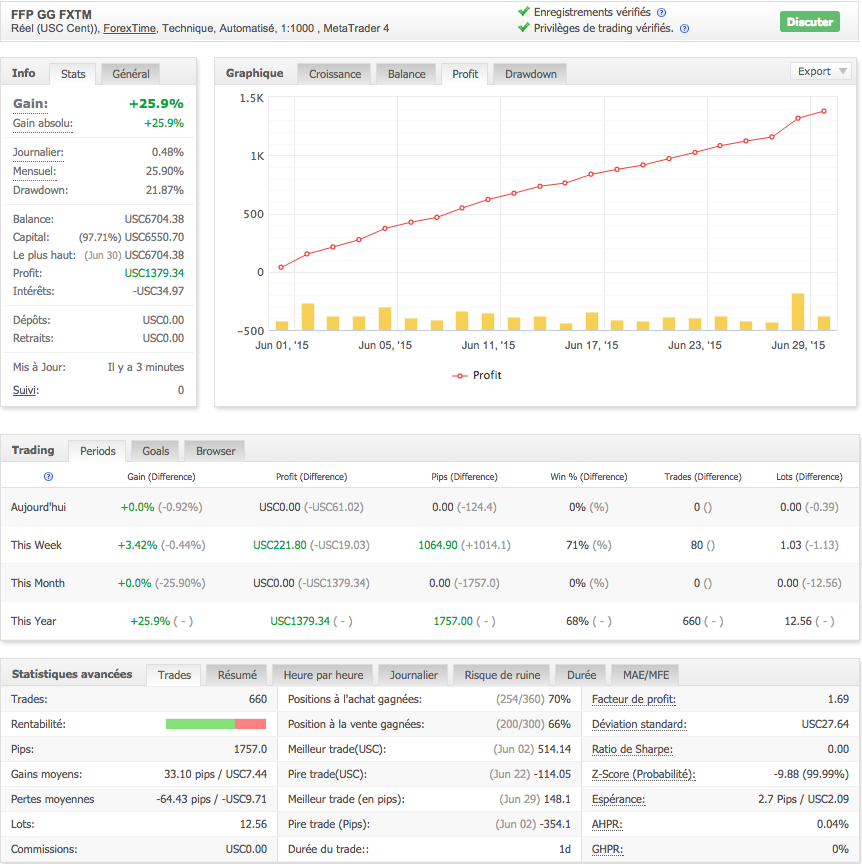Click the Suivi link in Info panel
862x864 pixels.
[24, 390]
